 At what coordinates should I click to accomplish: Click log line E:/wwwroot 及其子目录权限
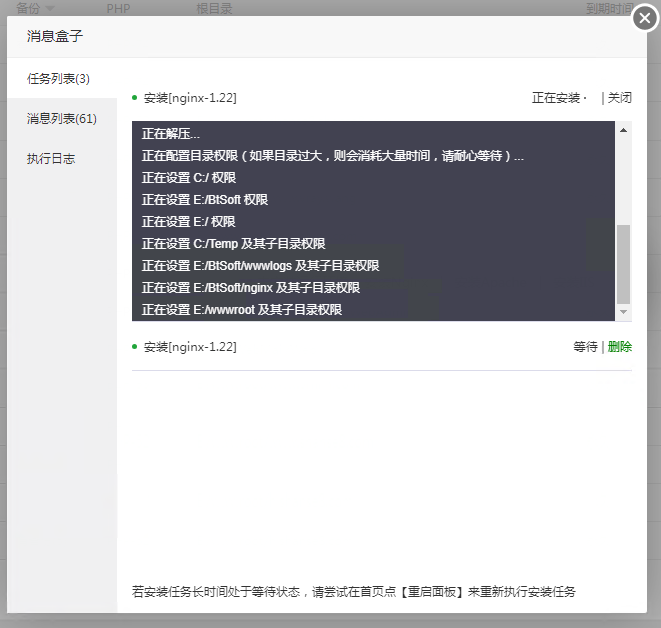pos(242,309)
